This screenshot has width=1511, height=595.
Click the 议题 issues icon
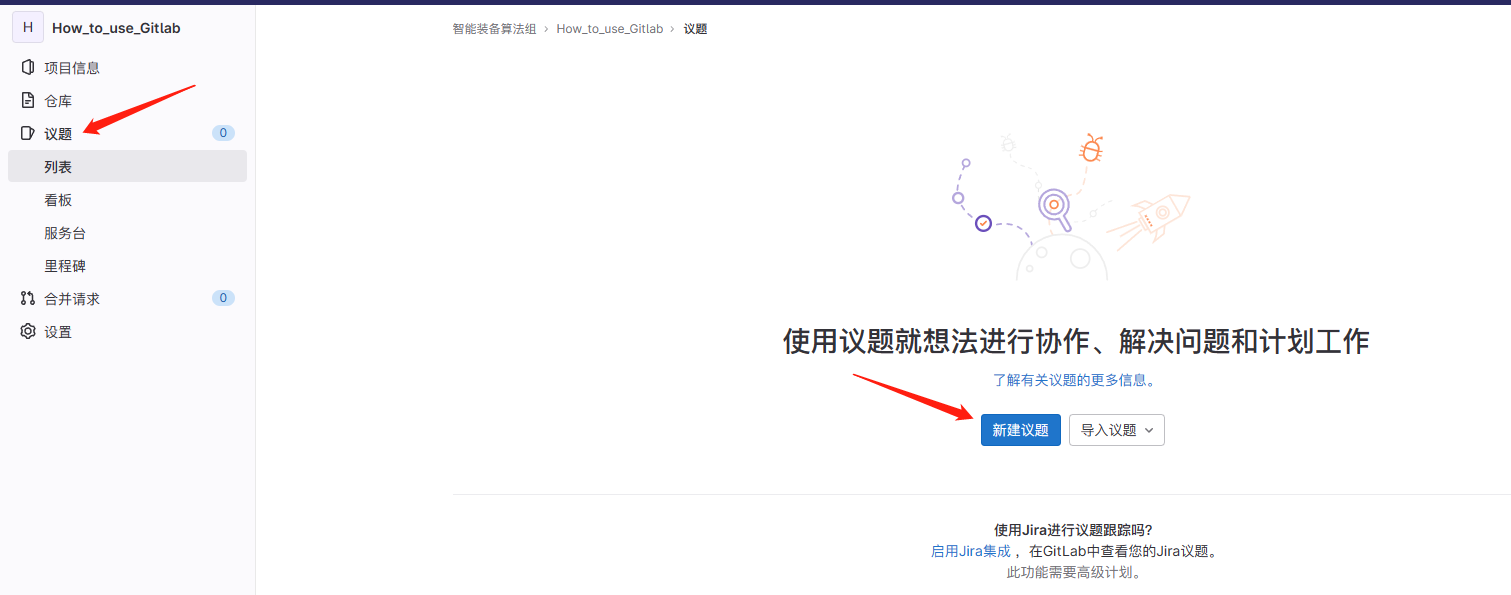tap(28, 134)
